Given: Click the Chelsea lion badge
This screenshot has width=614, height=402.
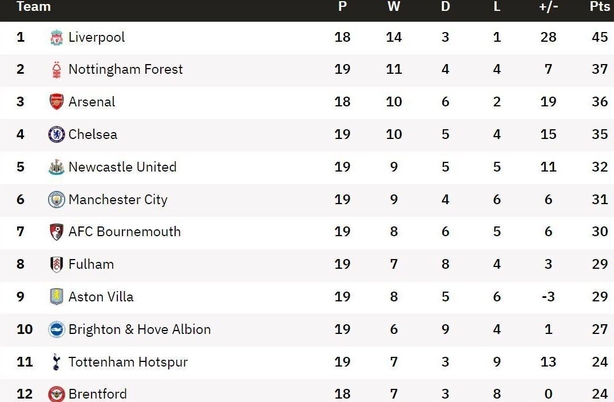Looking at the screenshot, I should [56, 134].
